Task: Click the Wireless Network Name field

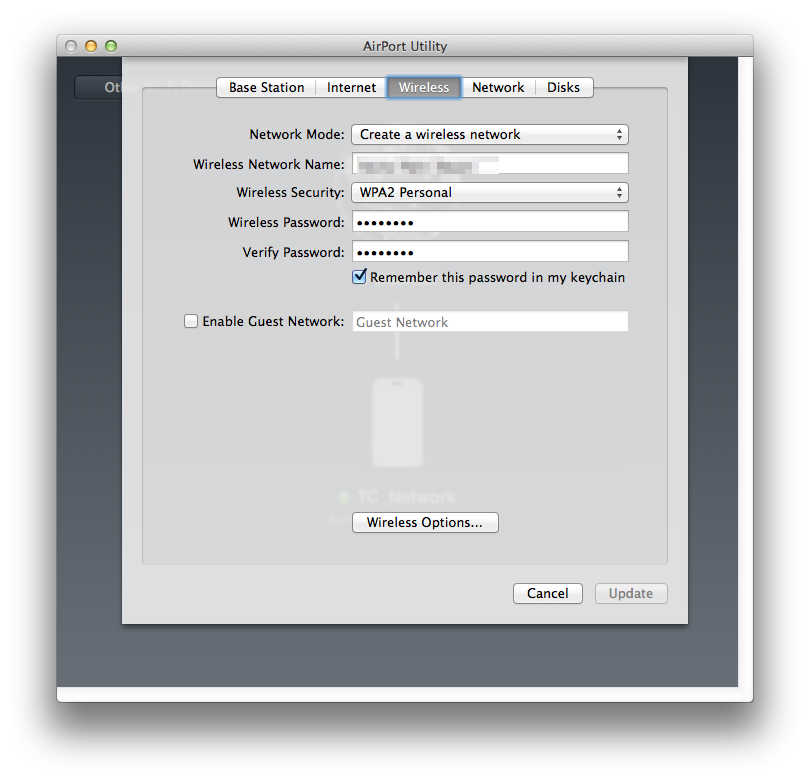Action: [490, 164]
